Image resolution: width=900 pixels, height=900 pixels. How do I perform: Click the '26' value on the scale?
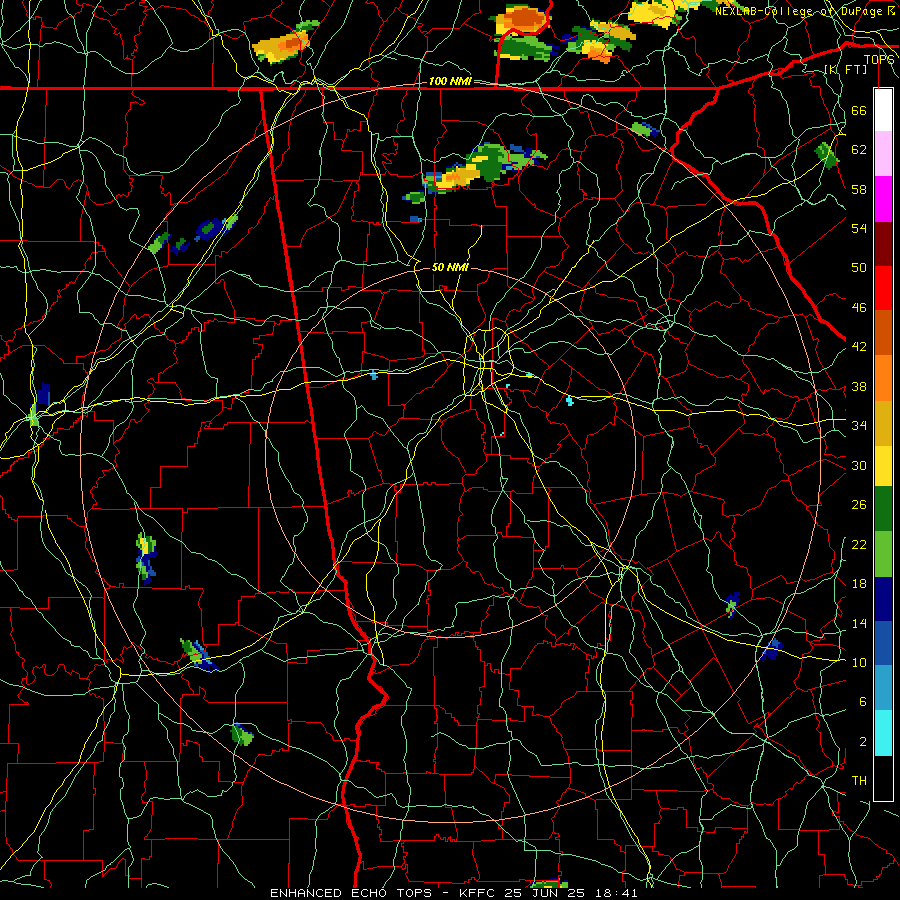[859, 505]
